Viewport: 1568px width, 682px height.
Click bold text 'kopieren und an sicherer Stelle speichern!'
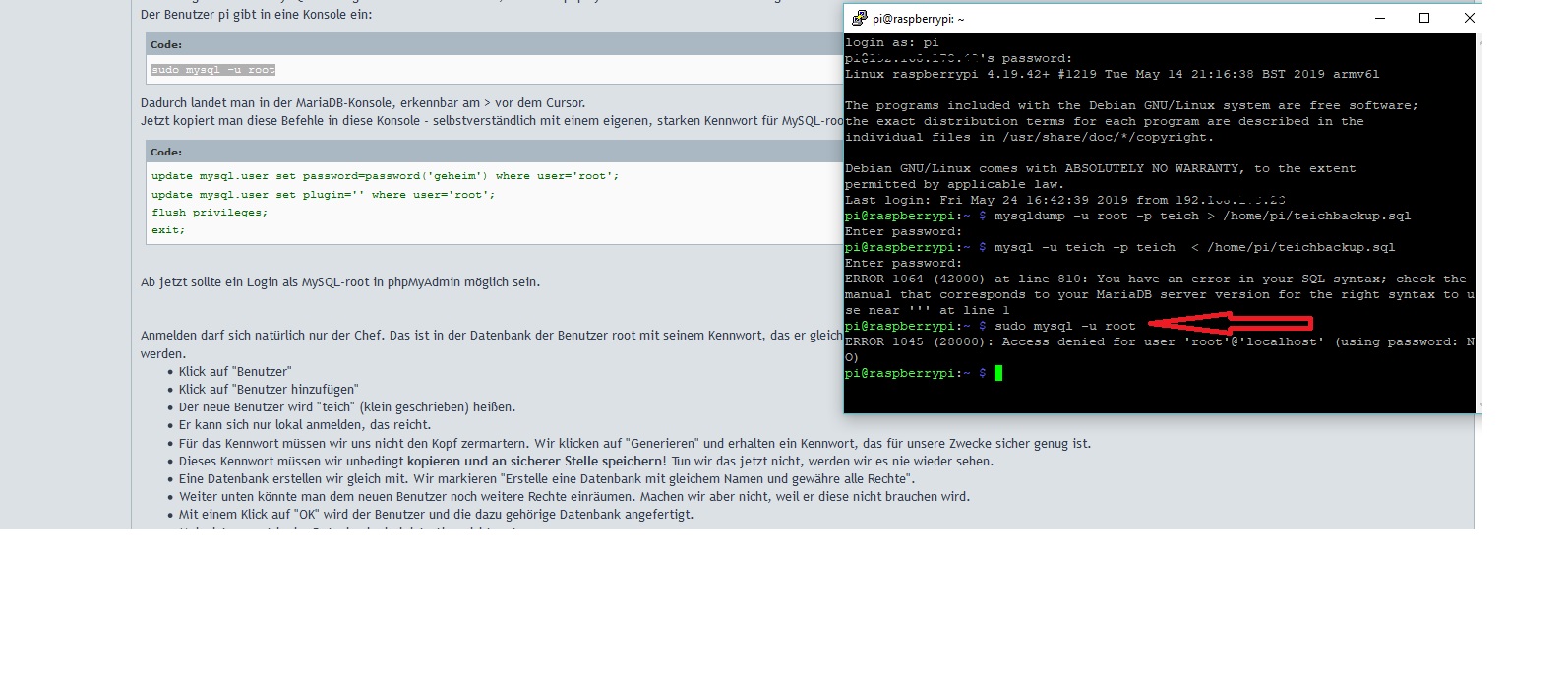[536, 462]
